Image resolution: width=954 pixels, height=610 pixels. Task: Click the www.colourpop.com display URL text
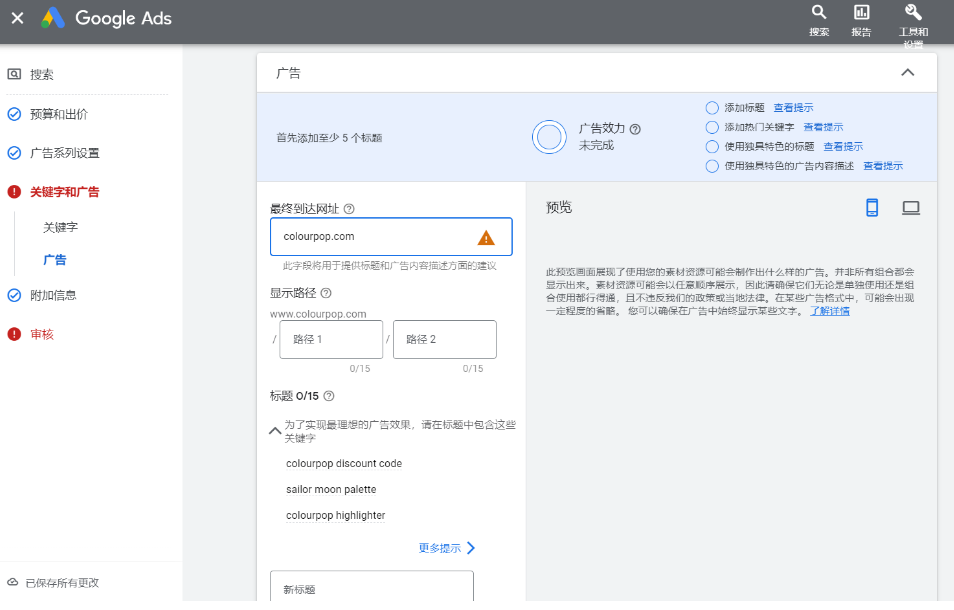318,314
